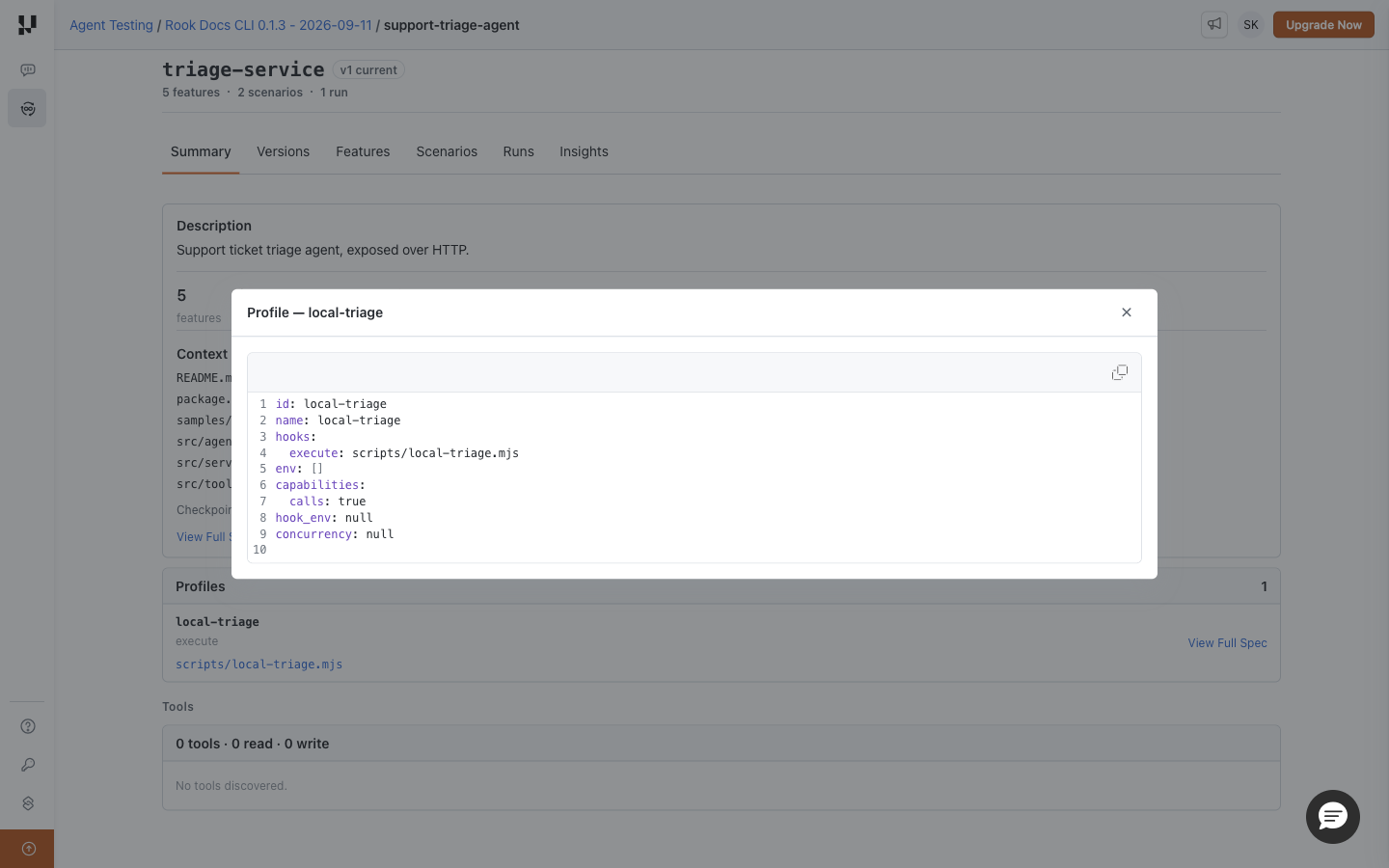
Task: Switch to the Insights tab
Action: pos(584,151)
